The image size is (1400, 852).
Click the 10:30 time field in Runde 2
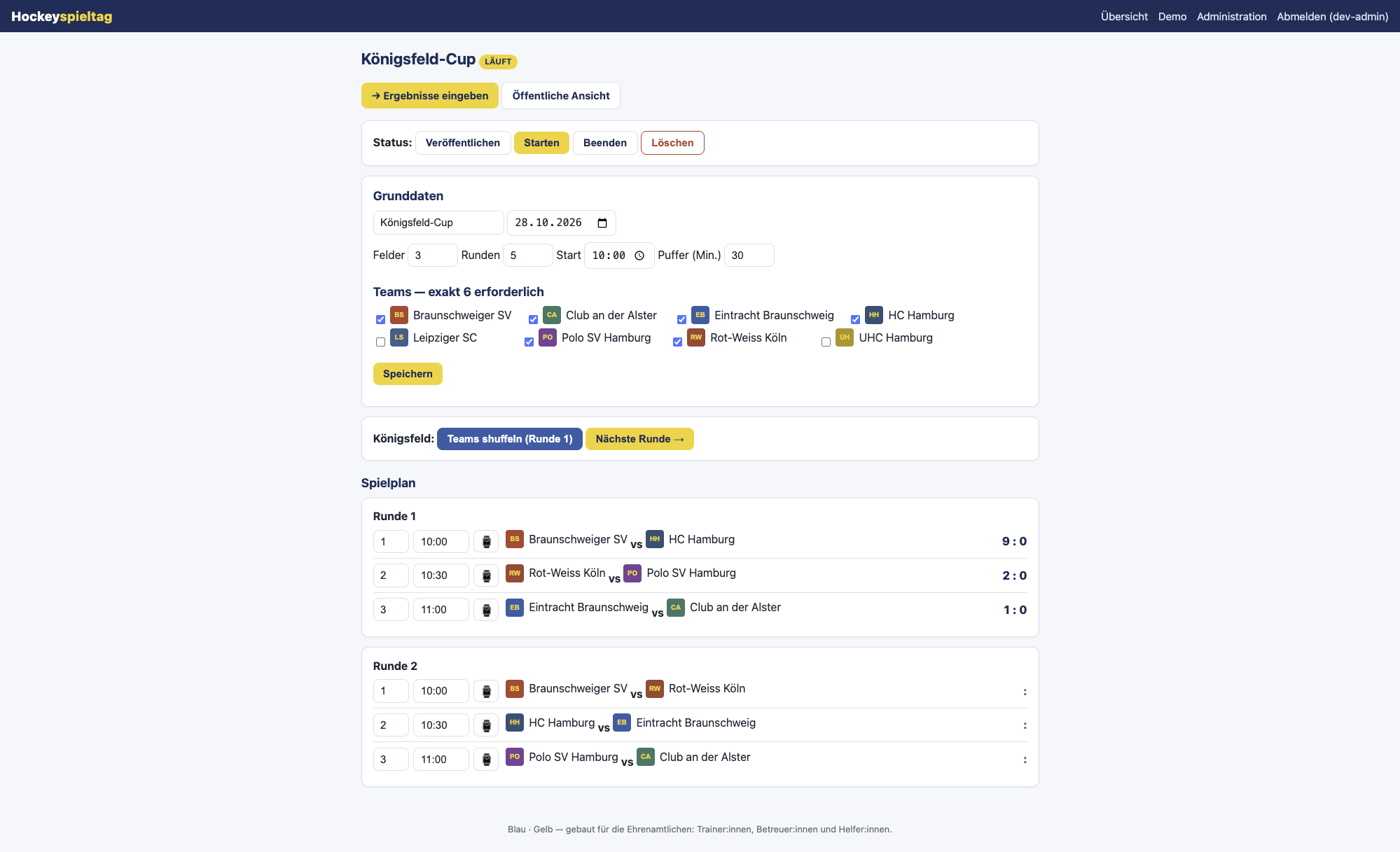click(x=441, y=725)
